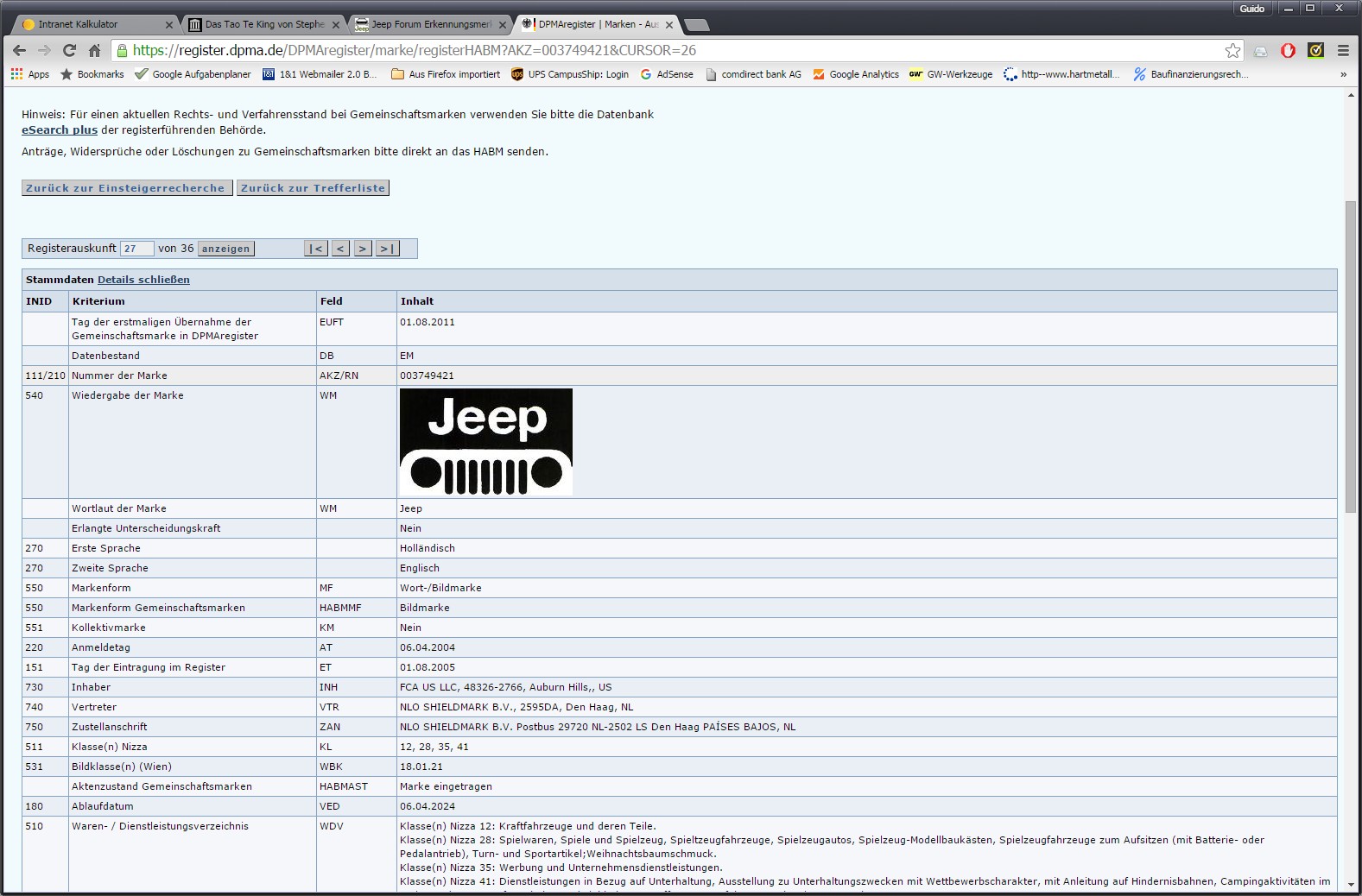
Task: Go back with browser arrow
Action: [x=19, y=50]
